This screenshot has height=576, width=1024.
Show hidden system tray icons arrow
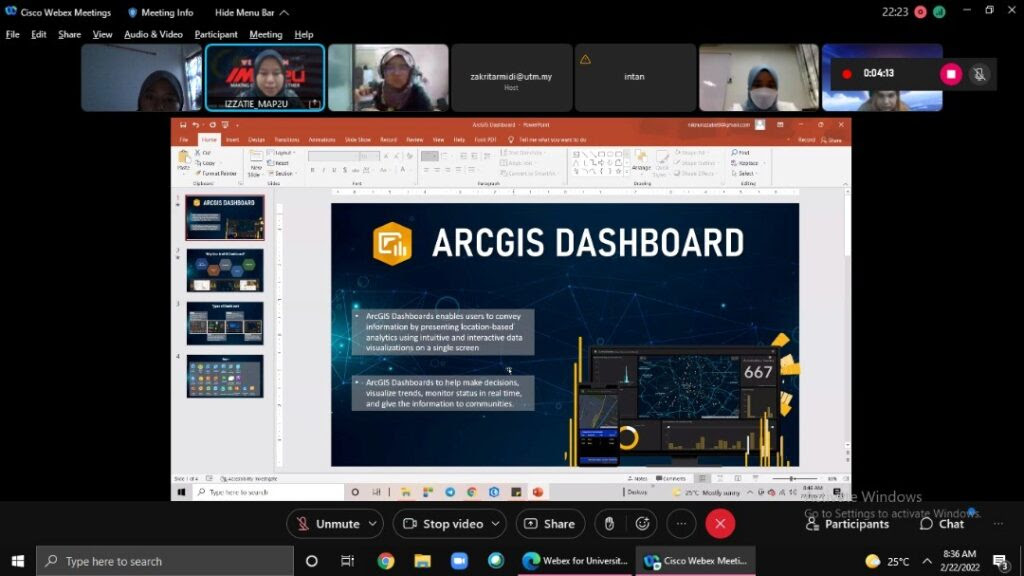[927, 561]
